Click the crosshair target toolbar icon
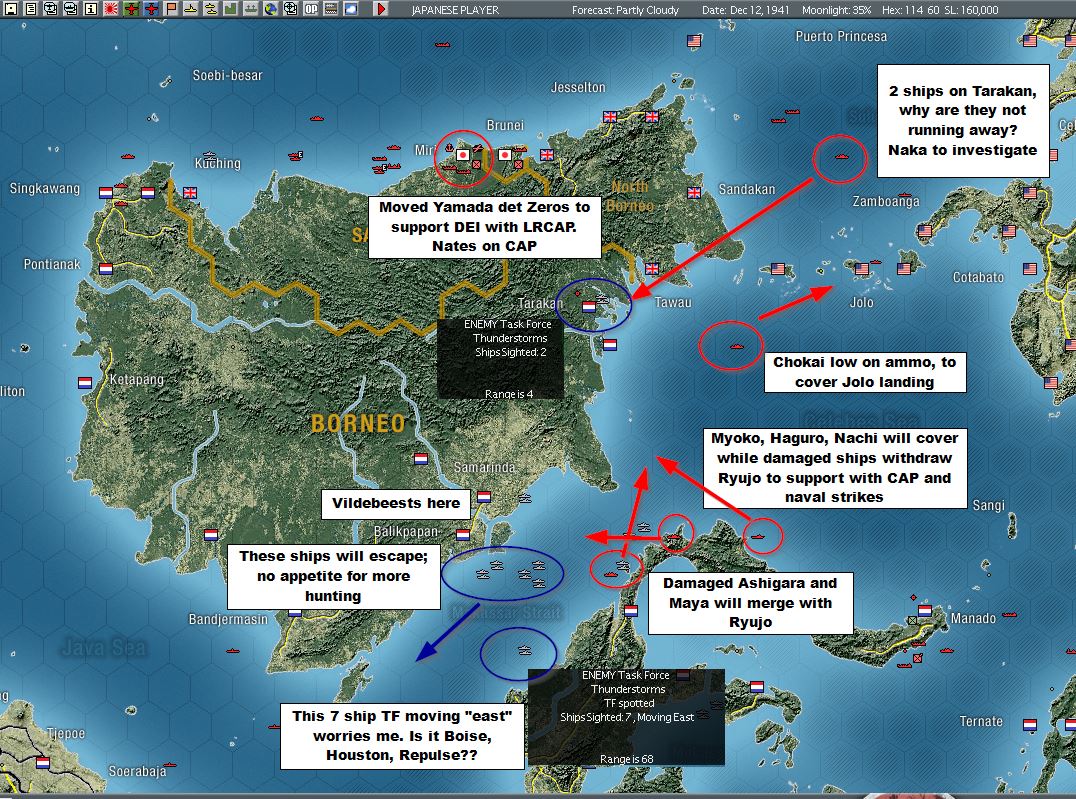This screenshot has width=1076, height=799. [291, 9]
